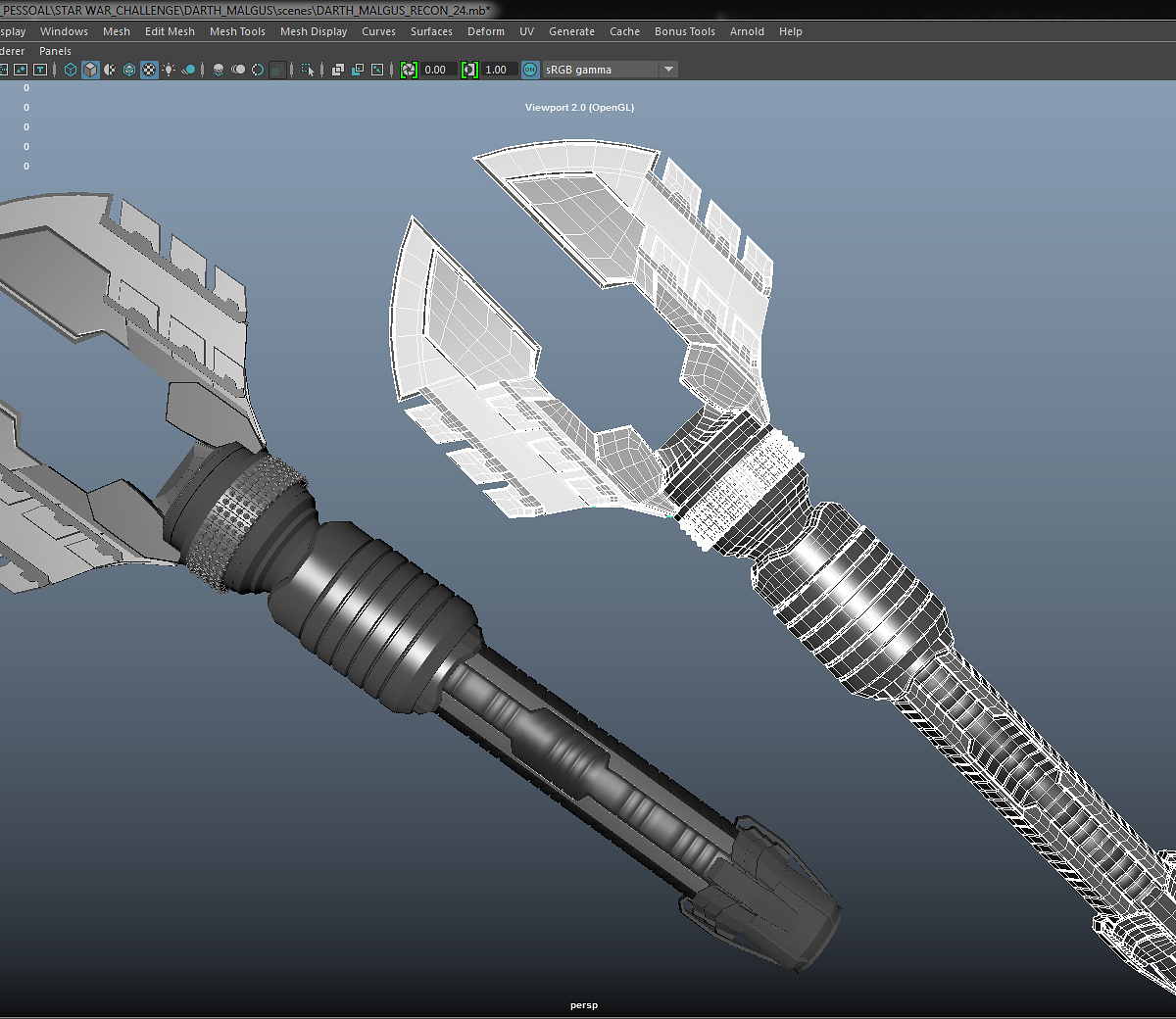Toggle the Textured display icon
The width and height of the screenshot is (1176, 1019).
(149, 70)
